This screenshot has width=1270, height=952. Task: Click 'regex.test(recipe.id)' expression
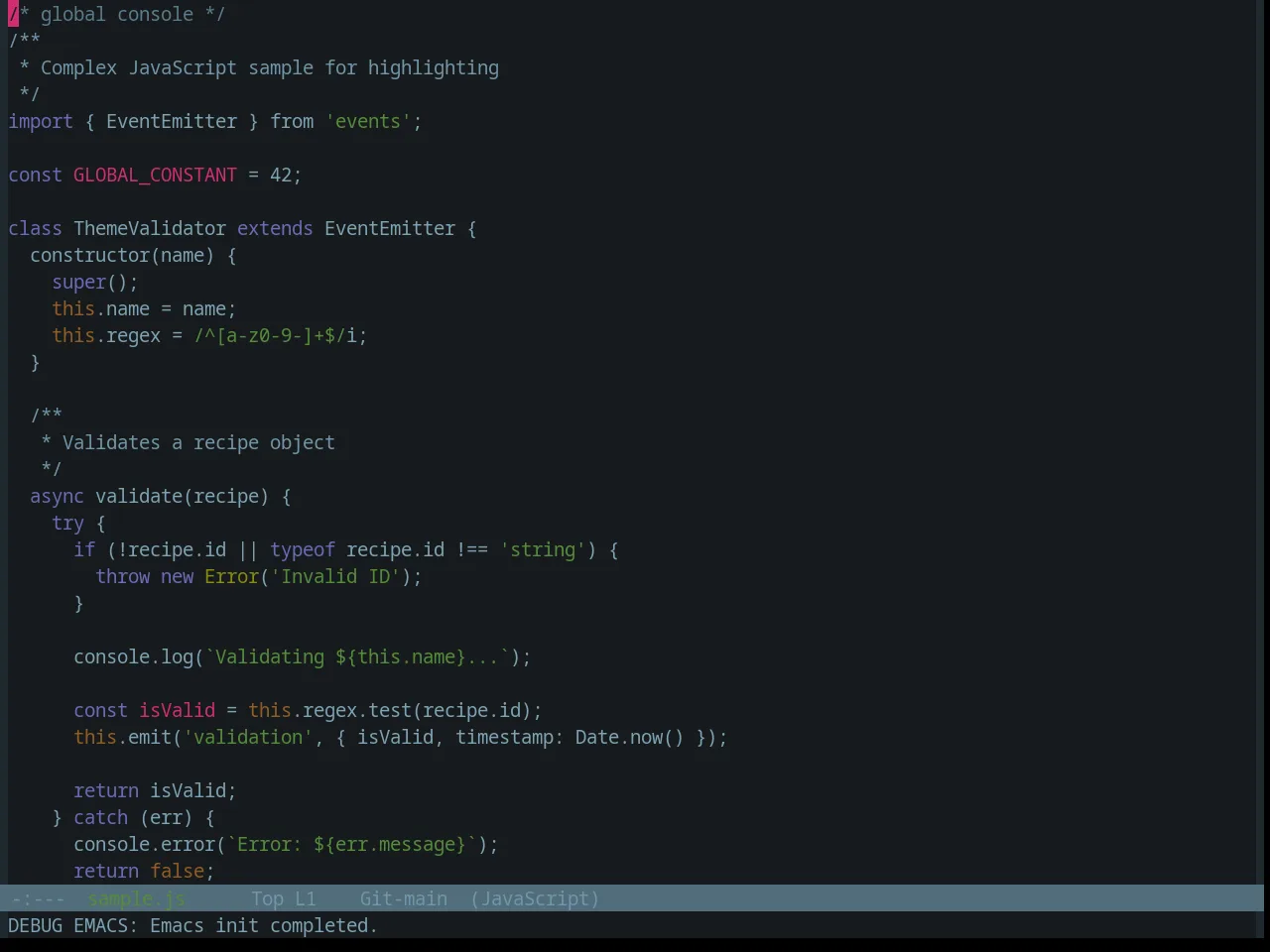417,710
